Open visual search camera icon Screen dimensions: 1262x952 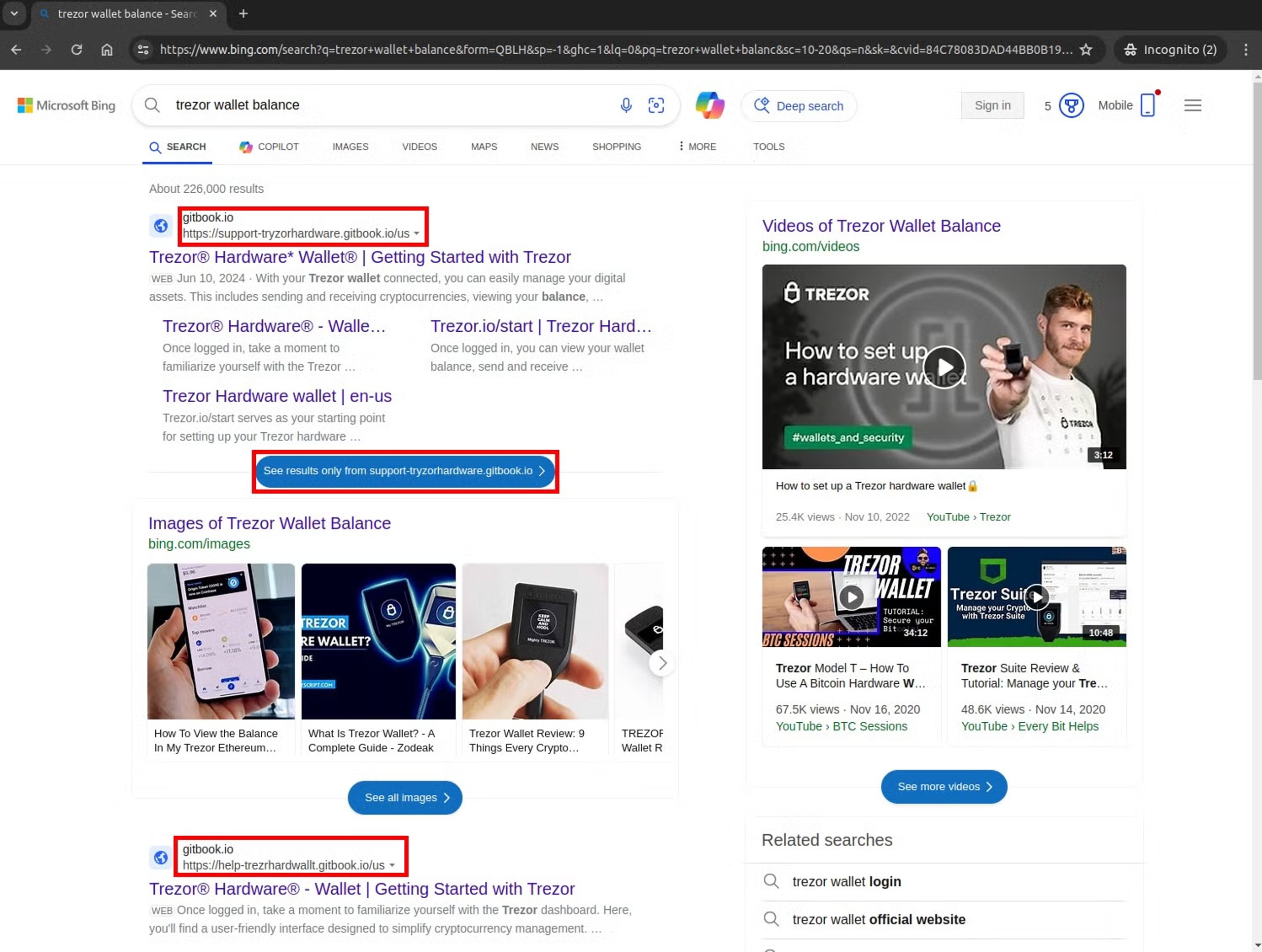[656, 106]
